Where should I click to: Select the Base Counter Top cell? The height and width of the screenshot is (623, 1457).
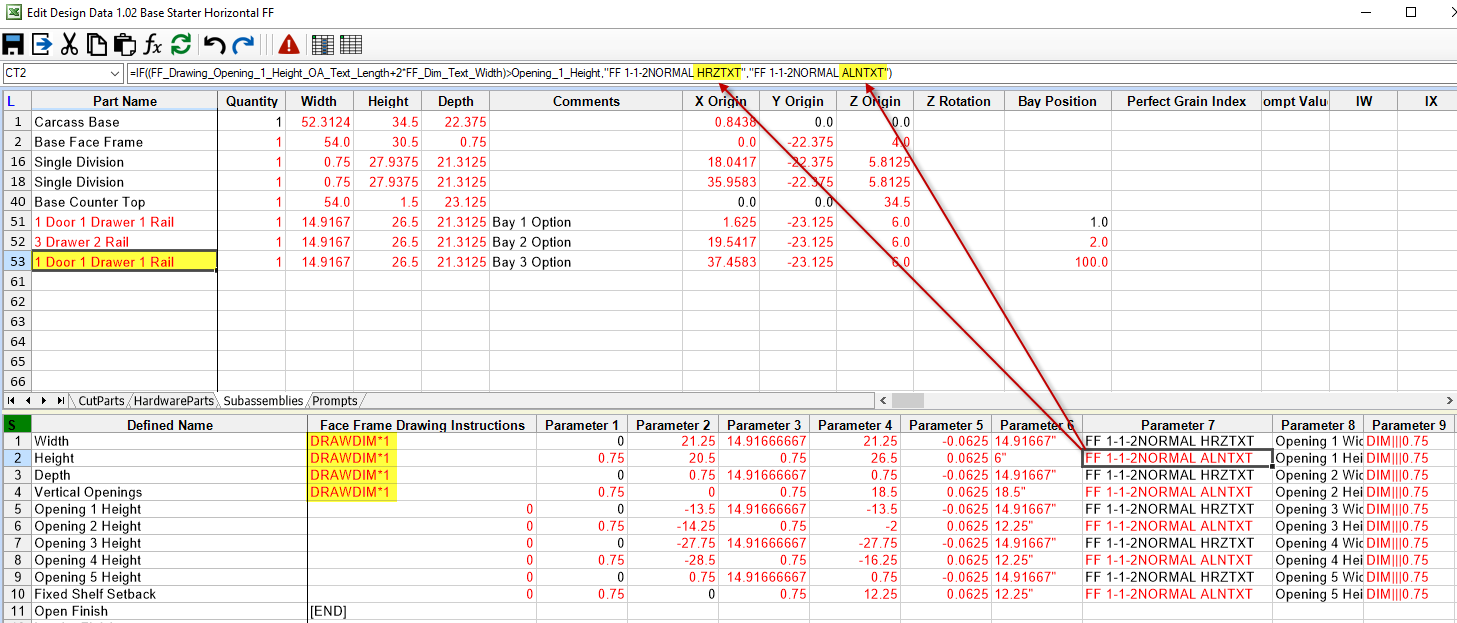coord(125,202)
